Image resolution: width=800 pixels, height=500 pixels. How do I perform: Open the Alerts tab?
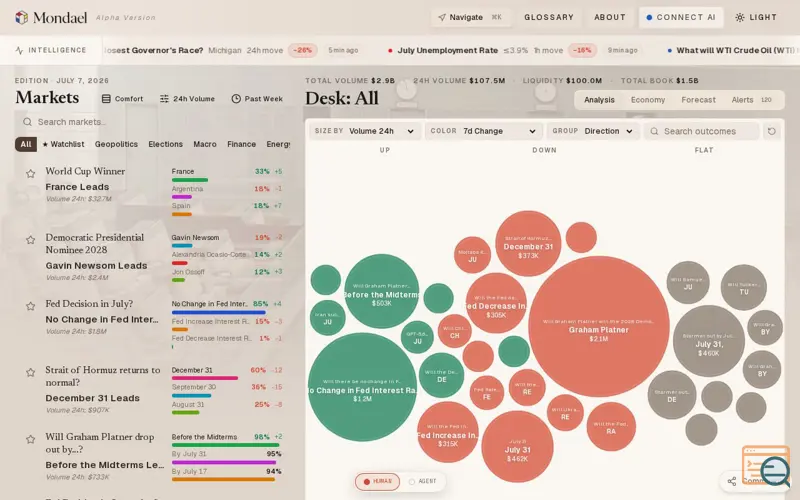point(751,100)
